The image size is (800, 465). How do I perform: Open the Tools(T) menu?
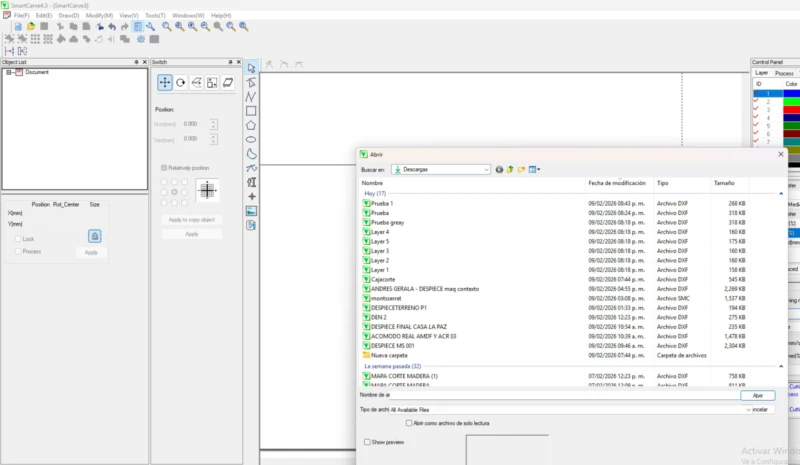(x=155, y=16)
